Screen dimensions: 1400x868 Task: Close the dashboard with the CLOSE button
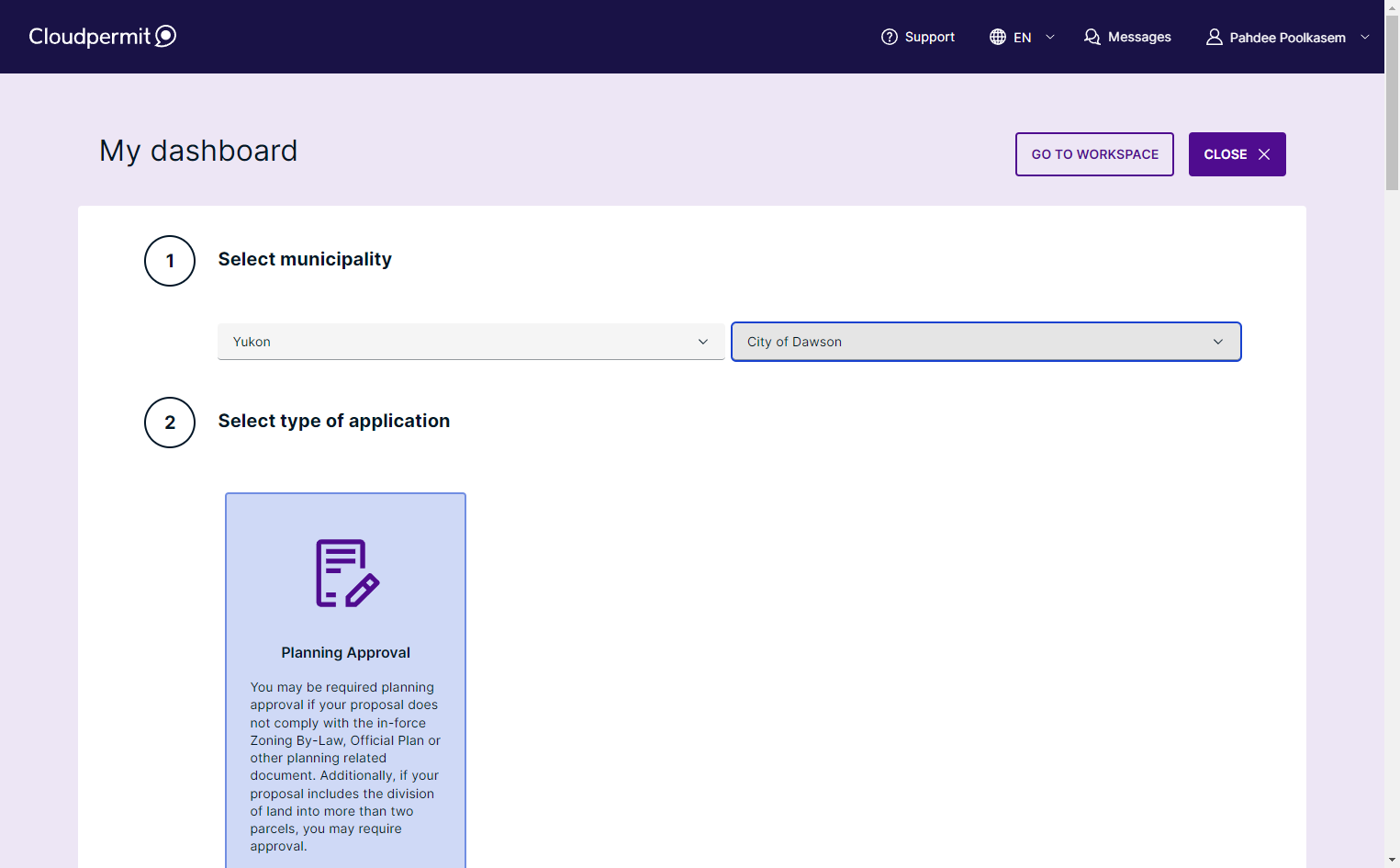click(x=1237, y=154)
